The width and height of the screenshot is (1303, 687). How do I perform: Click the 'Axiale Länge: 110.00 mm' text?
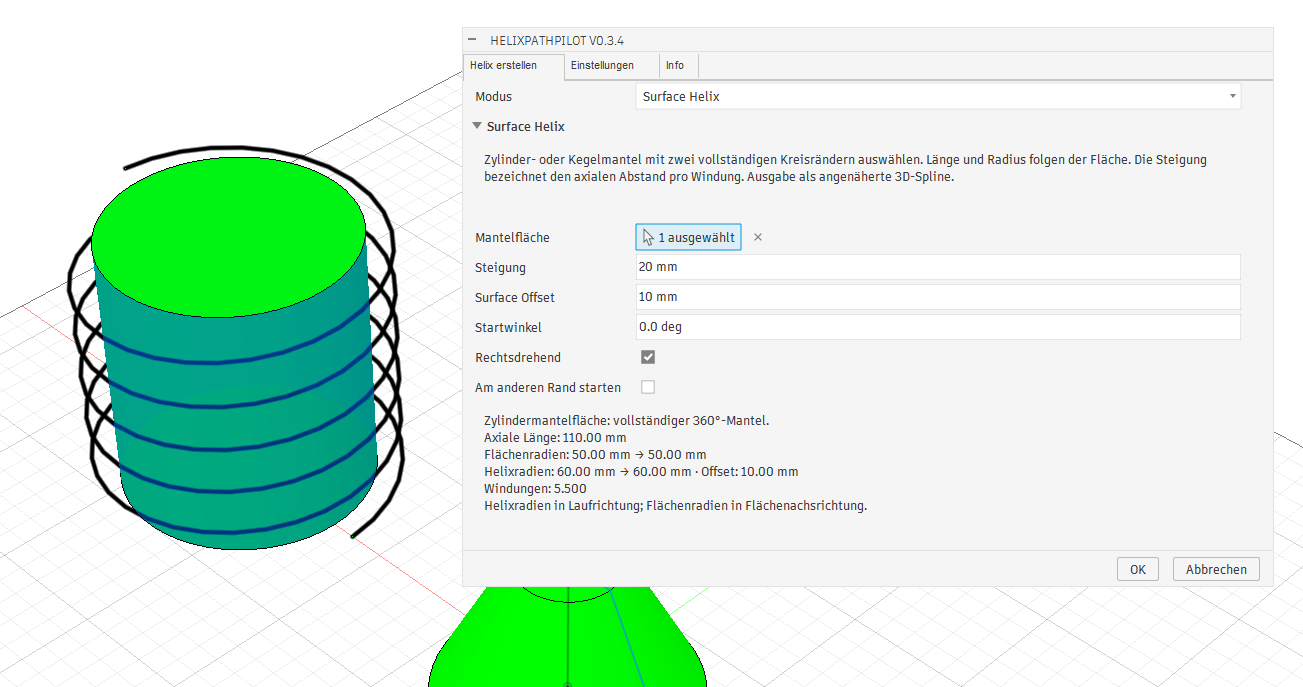click(x=555, y=438)
